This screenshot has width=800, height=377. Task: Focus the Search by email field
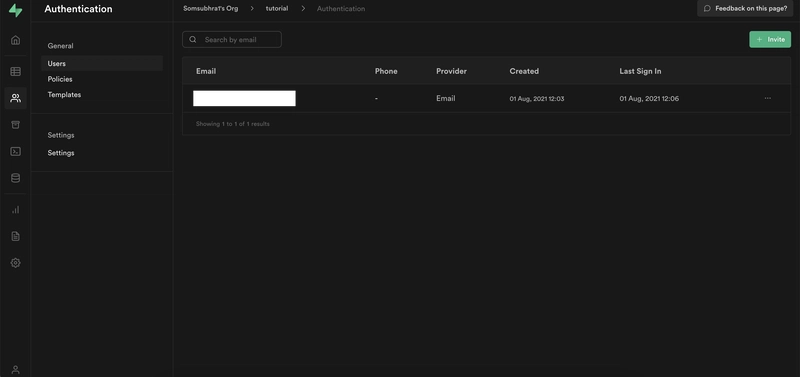pyautogui.click(x=232, y=39)
